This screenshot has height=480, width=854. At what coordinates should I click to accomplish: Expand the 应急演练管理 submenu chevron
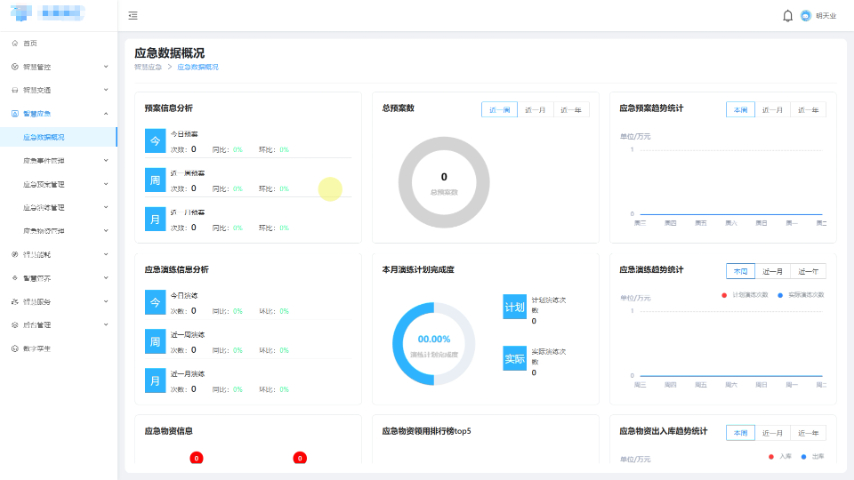point(106,208)
